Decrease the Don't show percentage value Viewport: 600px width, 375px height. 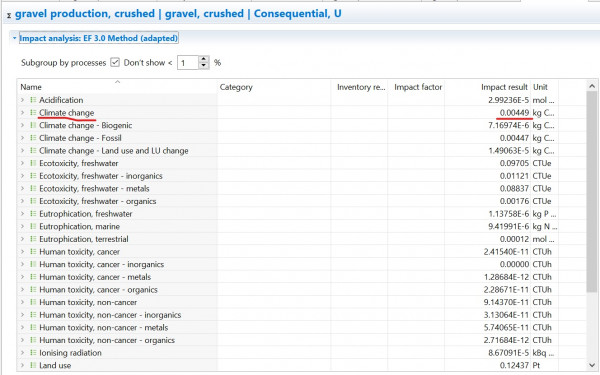(x=204, y=66)
